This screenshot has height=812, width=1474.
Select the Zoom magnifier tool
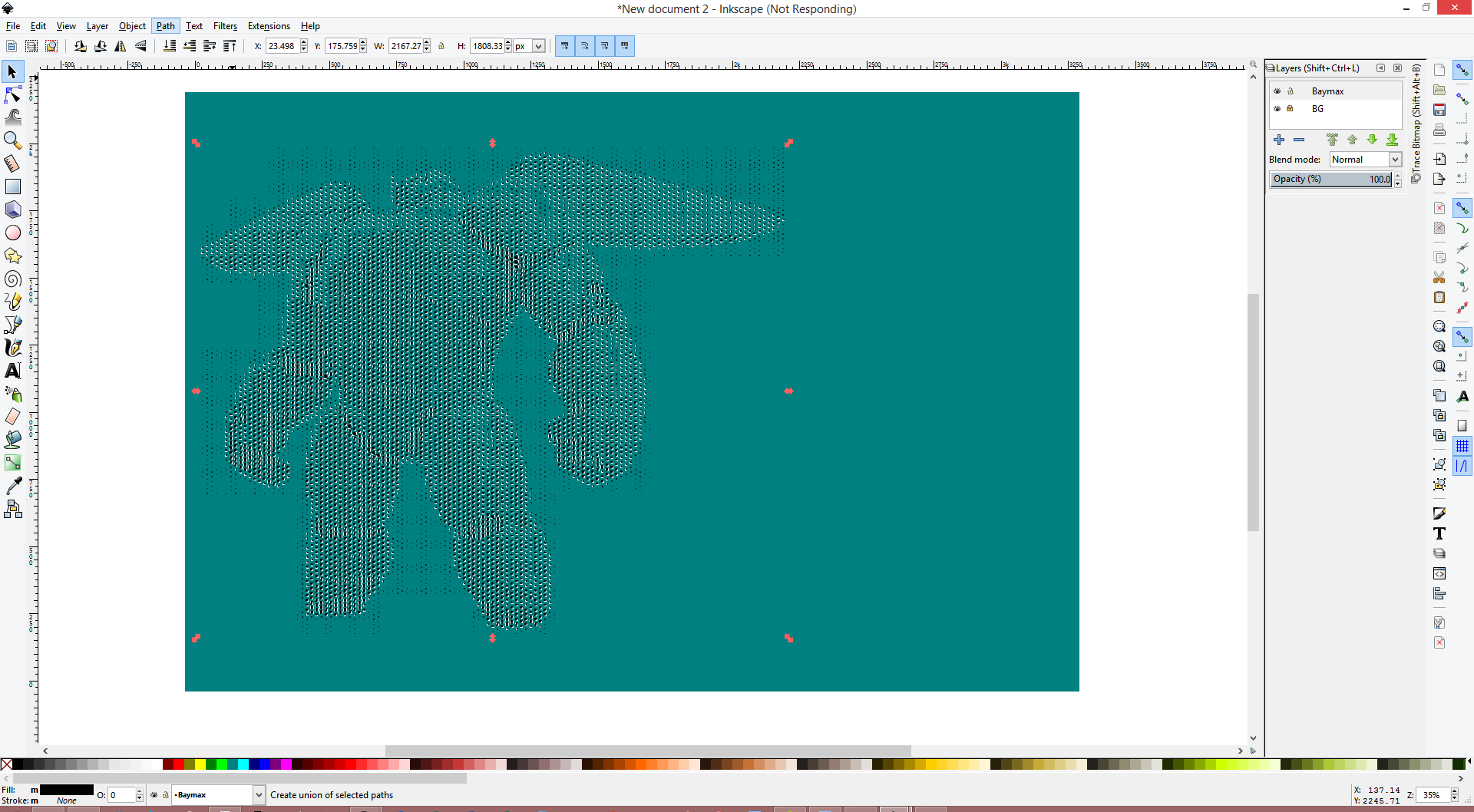(13, 140)
